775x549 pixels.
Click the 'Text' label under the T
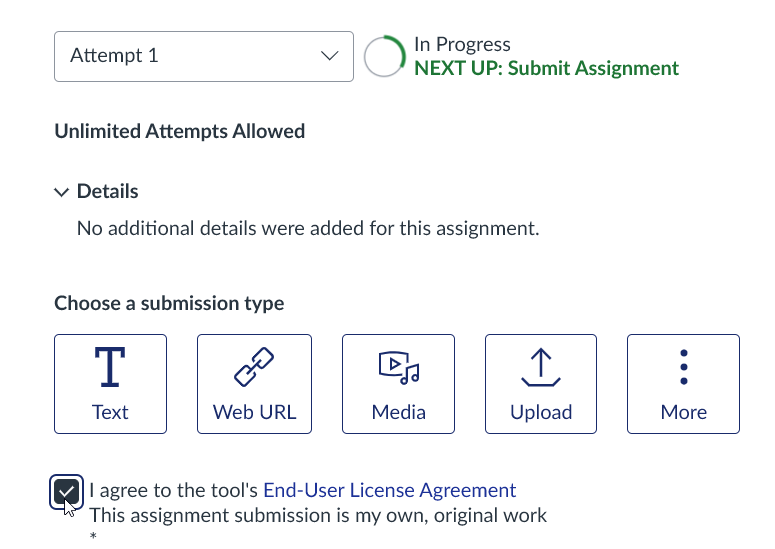[x=110, y=412]
